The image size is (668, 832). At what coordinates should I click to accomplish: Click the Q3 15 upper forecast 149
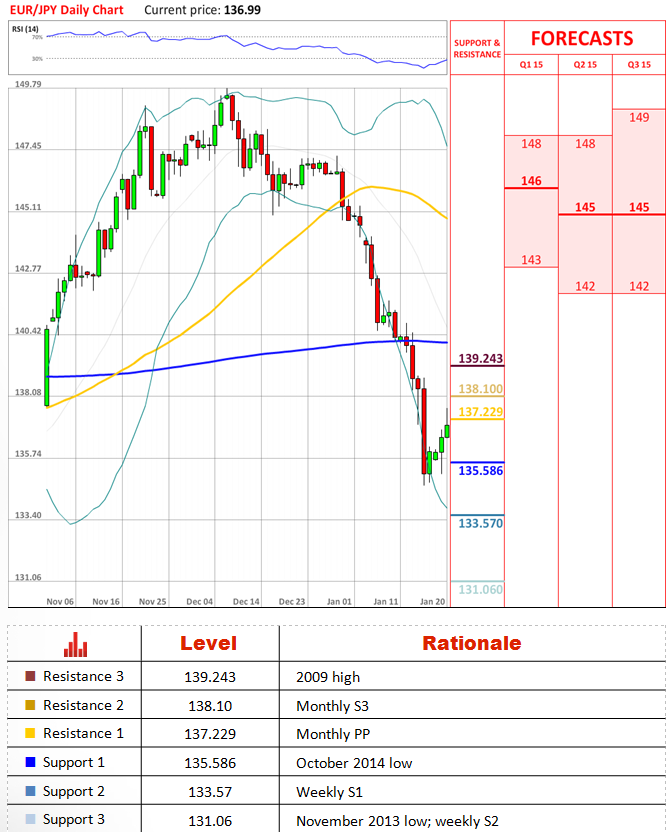[639, 117]
